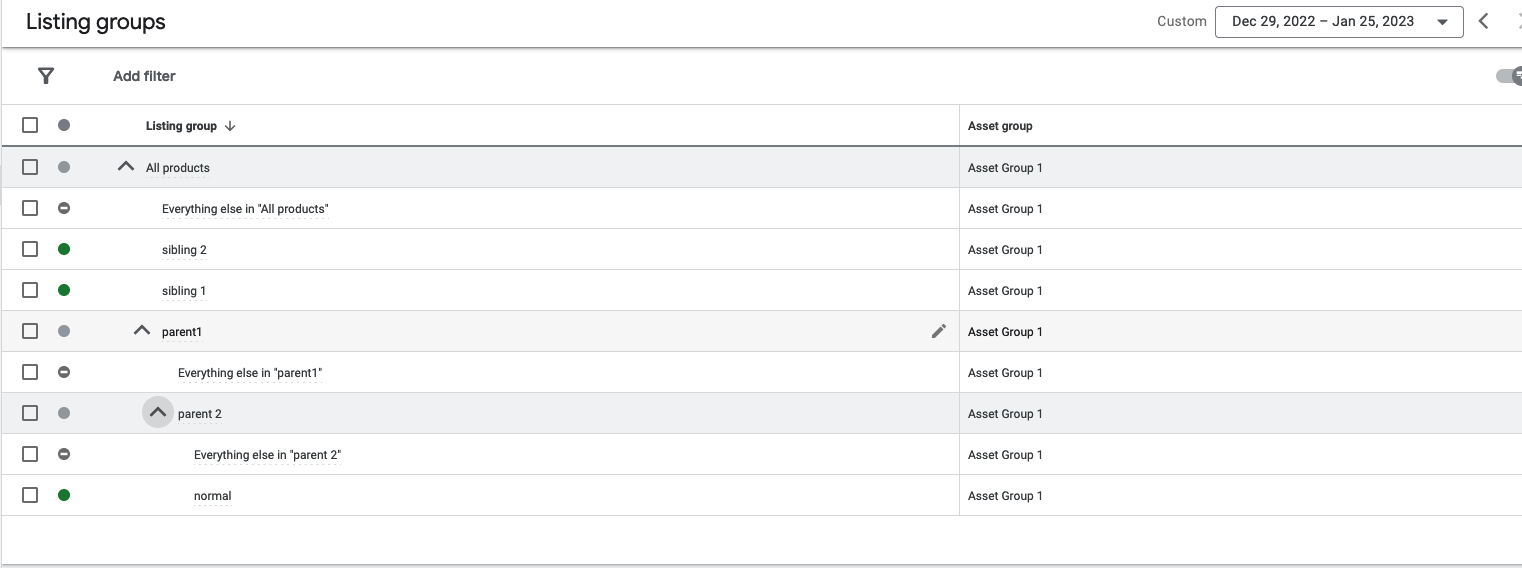Open the normal listing group
This screenshot has width=1522, height=568.
pos(213,496)
